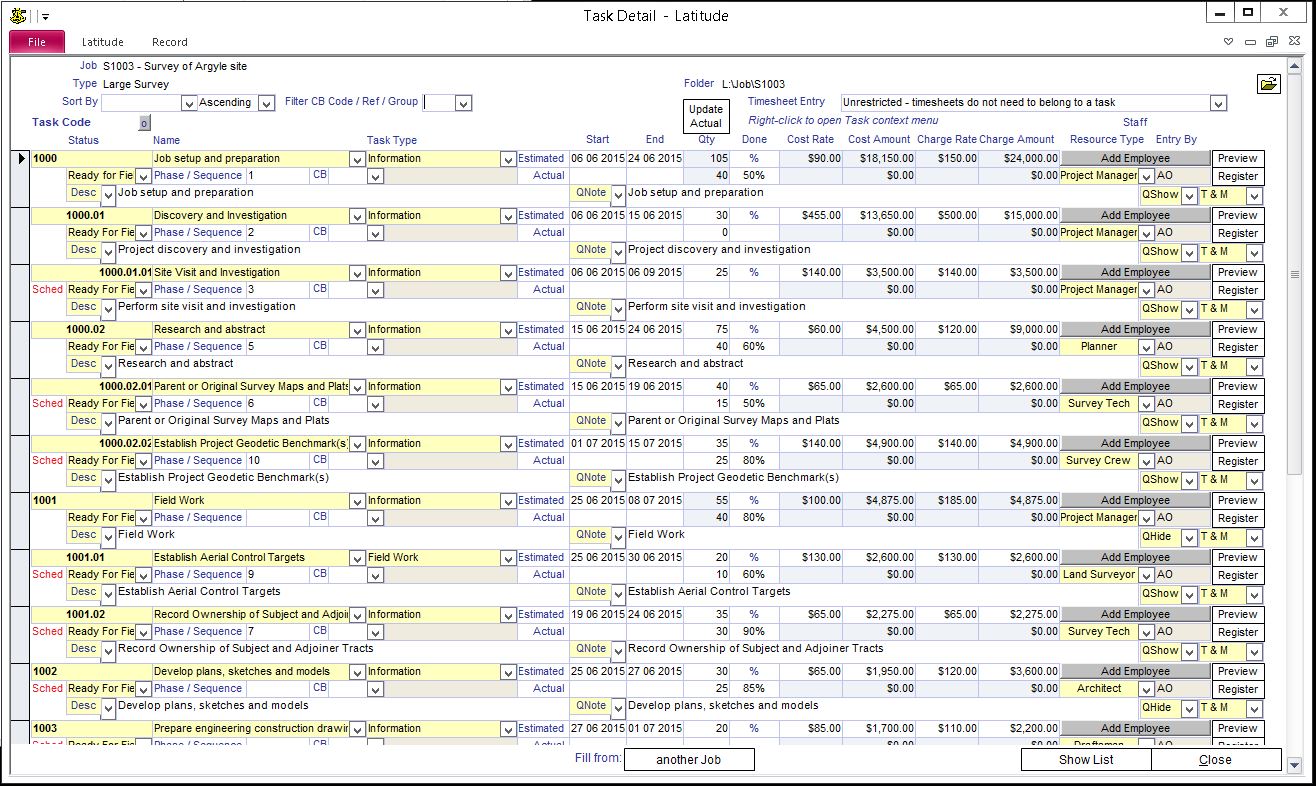Click the 'Job setup and preparation' name field

pyautogui.click(x=250, y=159)
